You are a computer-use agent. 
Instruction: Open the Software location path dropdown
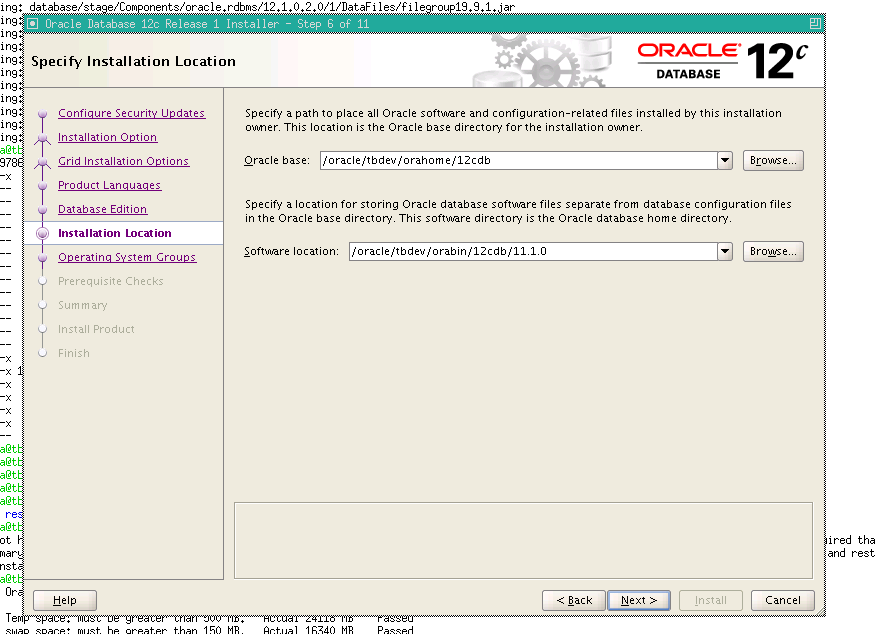click(x=724, y=251)
